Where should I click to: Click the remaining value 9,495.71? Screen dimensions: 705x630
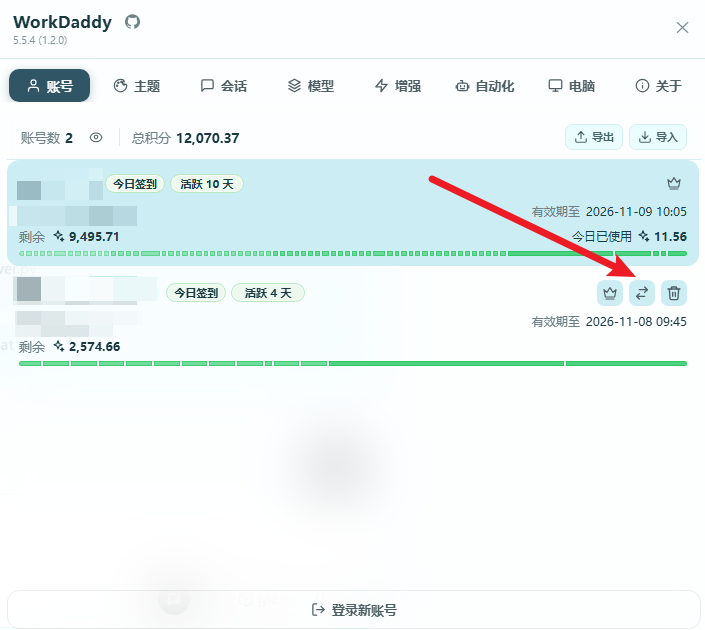click(x=94, y=237)
